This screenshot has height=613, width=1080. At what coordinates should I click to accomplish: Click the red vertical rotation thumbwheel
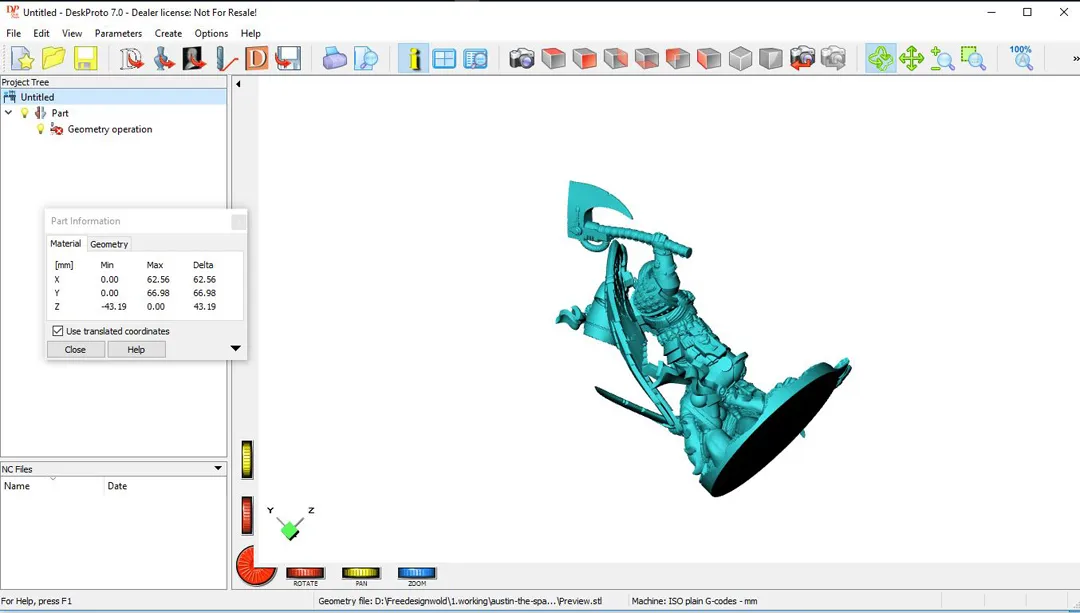coord(247,516)
